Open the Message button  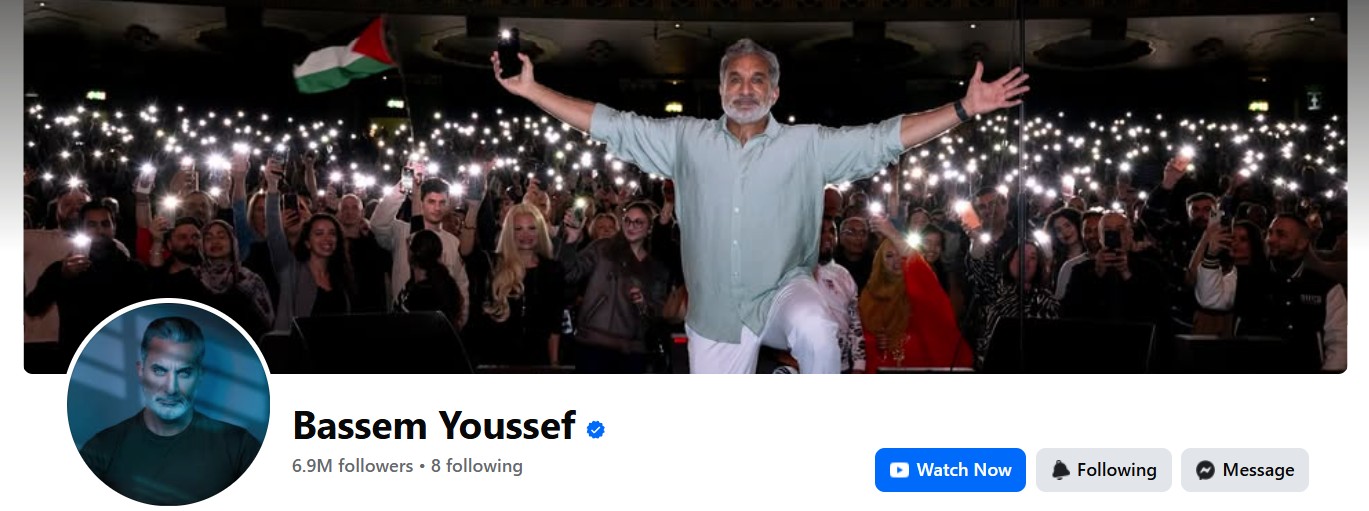(1244, 470)
